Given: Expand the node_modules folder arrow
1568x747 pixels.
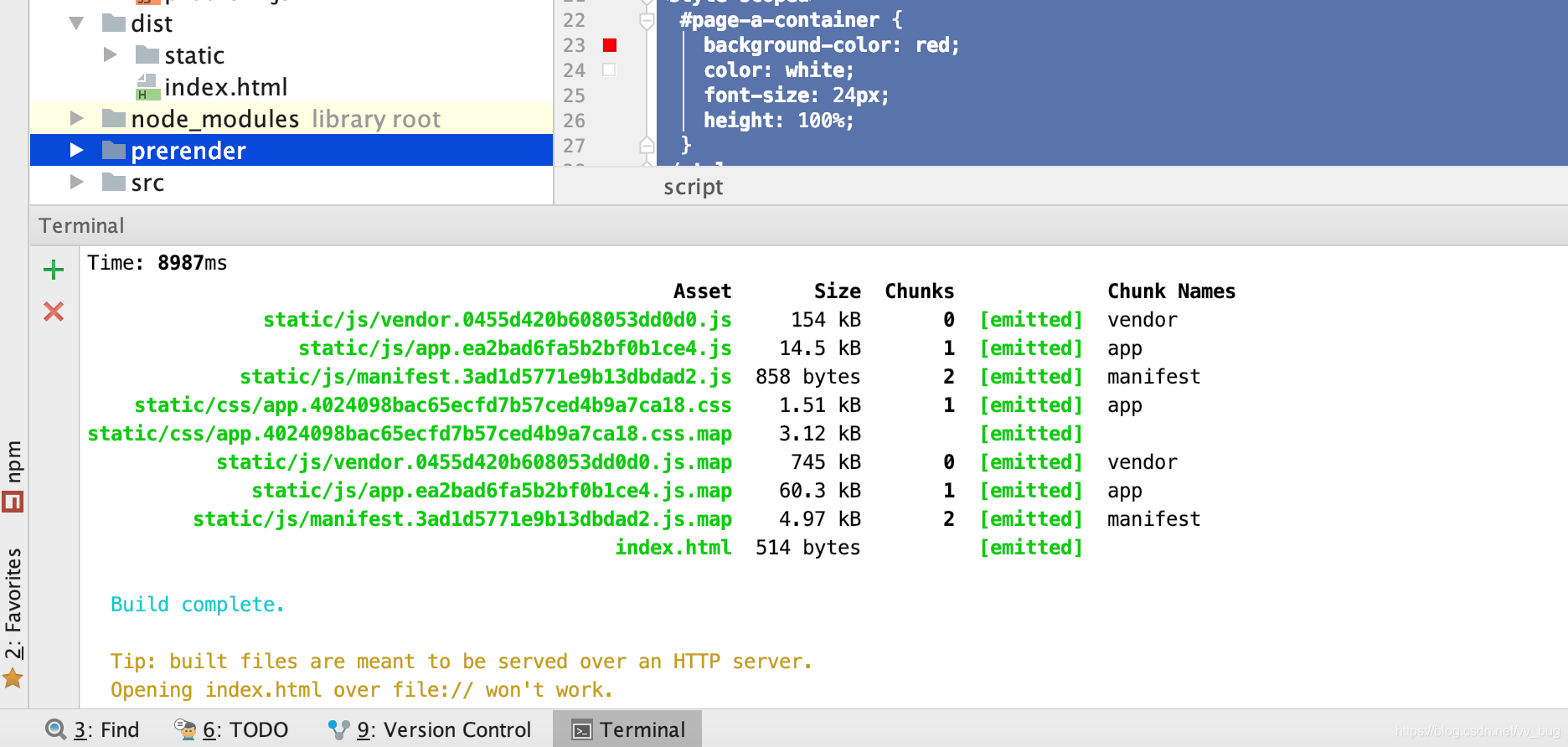Looking at the screenshot, I should 76,119.
